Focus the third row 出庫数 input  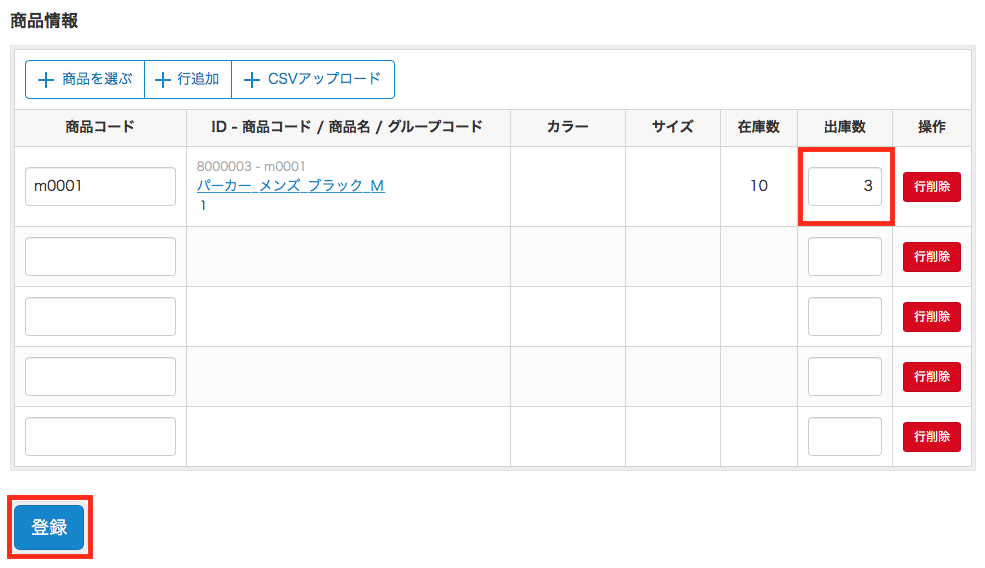click(844, 317)
